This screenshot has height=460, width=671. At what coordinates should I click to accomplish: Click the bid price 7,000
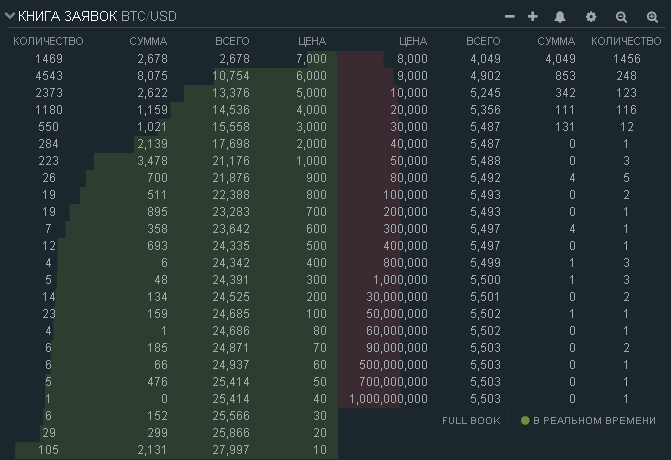pyautogui.click(x=312, y=59)
